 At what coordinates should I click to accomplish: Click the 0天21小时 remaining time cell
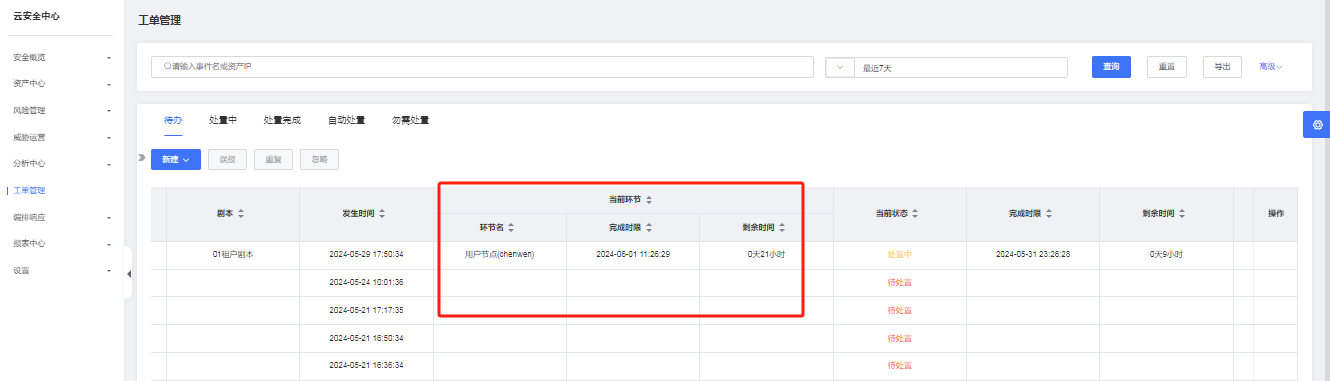click(x=766, y=254)
